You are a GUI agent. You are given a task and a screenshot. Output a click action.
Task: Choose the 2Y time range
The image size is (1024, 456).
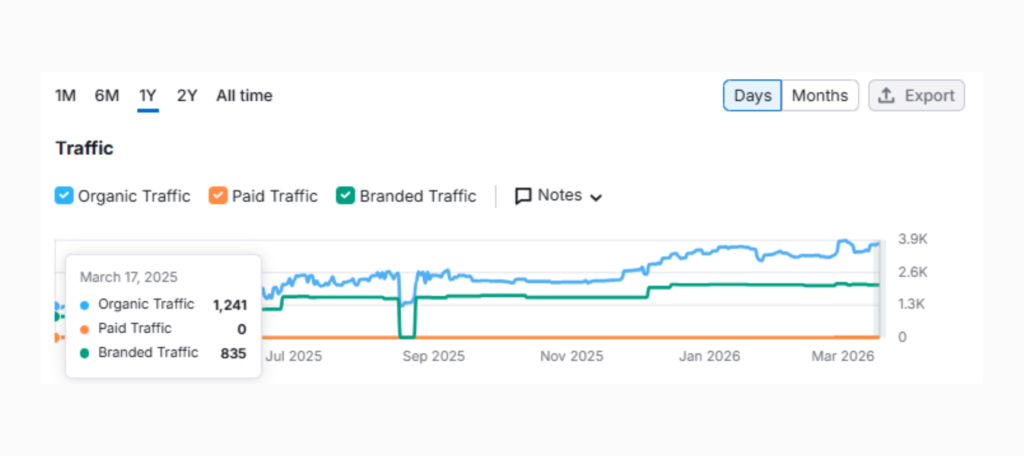pos(187,96)
